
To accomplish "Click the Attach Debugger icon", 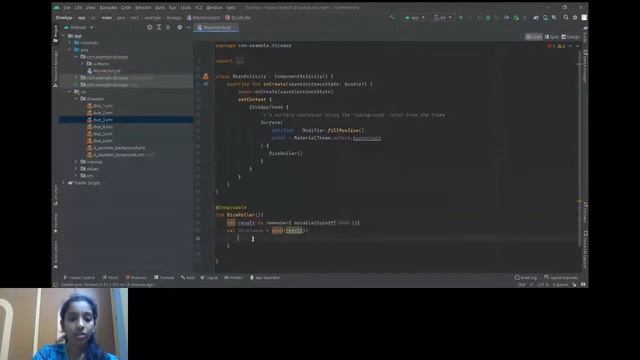I will click(516, 18).
